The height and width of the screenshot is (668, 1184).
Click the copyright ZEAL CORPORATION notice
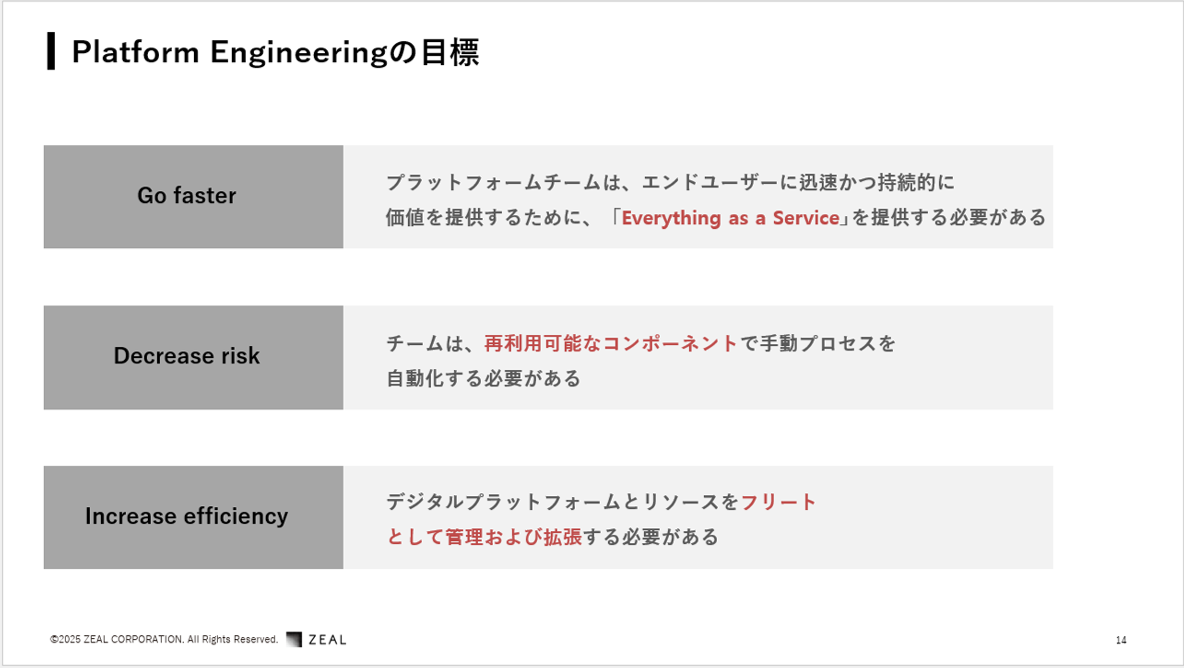click(x=164, y=639)
